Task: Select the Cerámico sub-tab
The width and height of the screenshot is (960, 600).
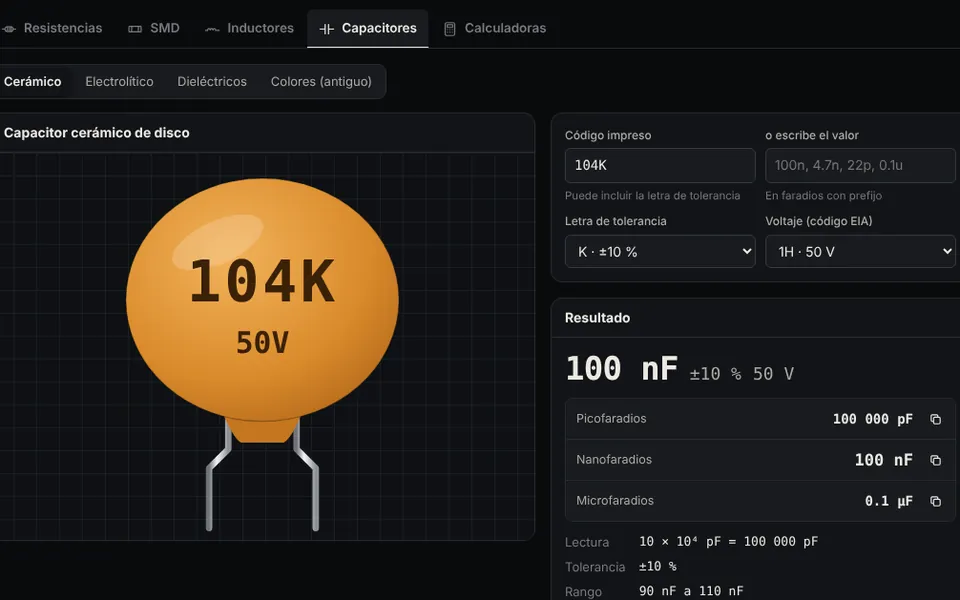Action: coord(32,81)
